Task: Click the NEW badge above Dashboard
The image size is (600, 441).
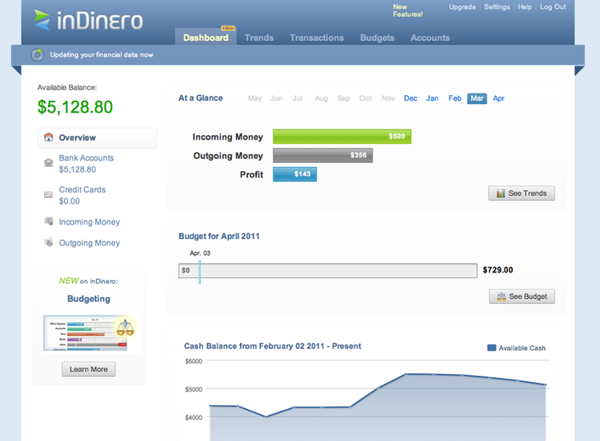Action: point(228,28)
